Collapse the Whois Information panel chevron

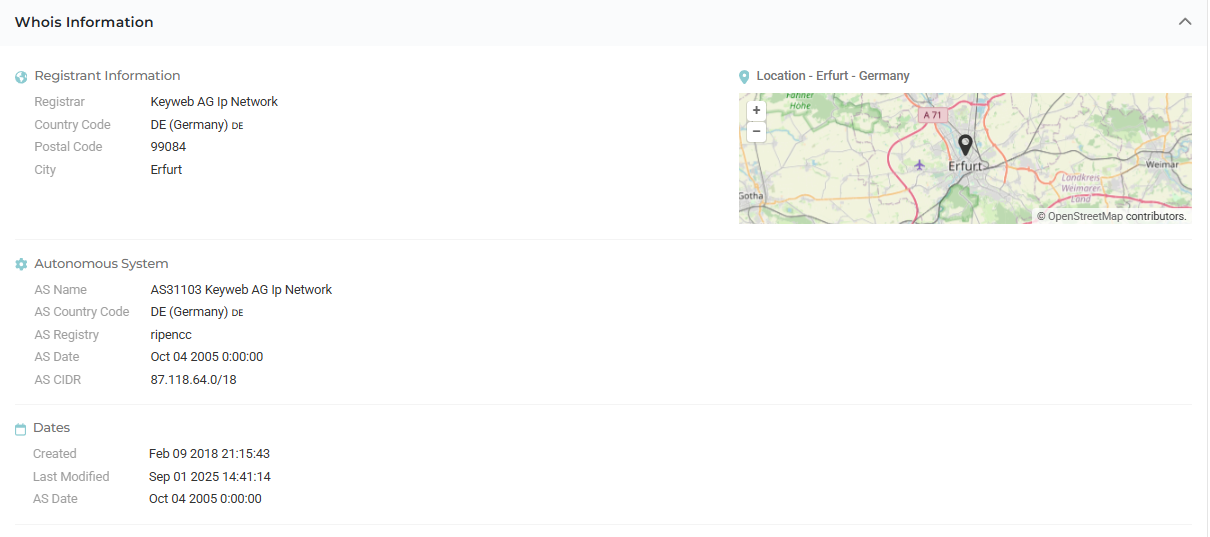point(1185,22)
